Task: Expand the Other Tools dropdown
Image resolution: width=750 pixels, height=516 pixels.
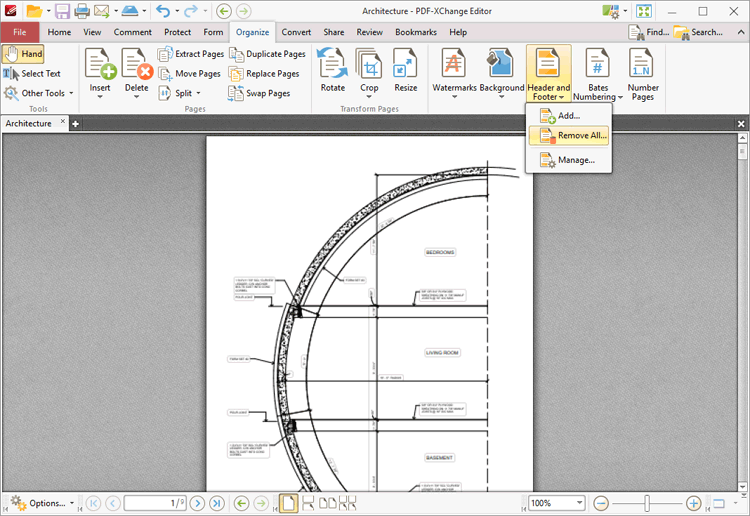Action: click(x=38, y=93)
